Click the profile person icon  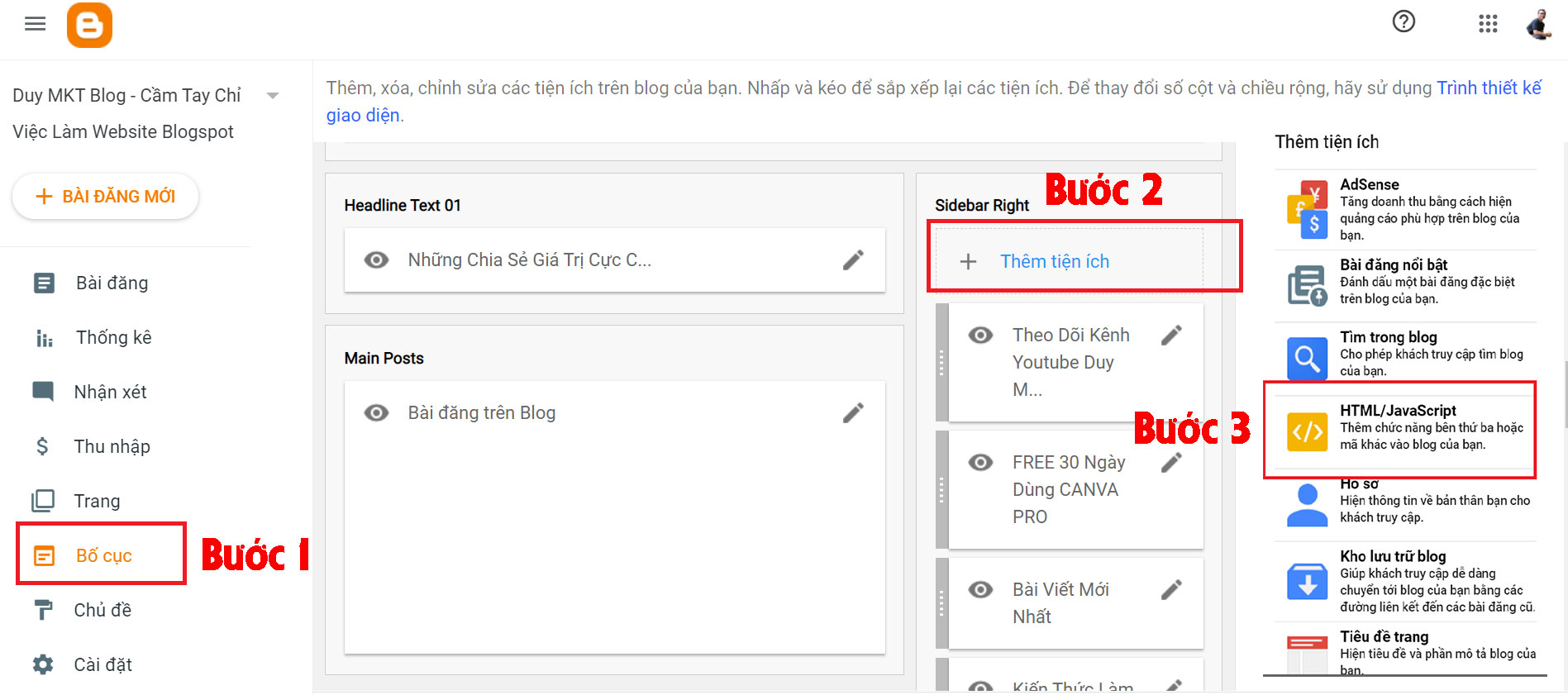tap(1308, 505)
